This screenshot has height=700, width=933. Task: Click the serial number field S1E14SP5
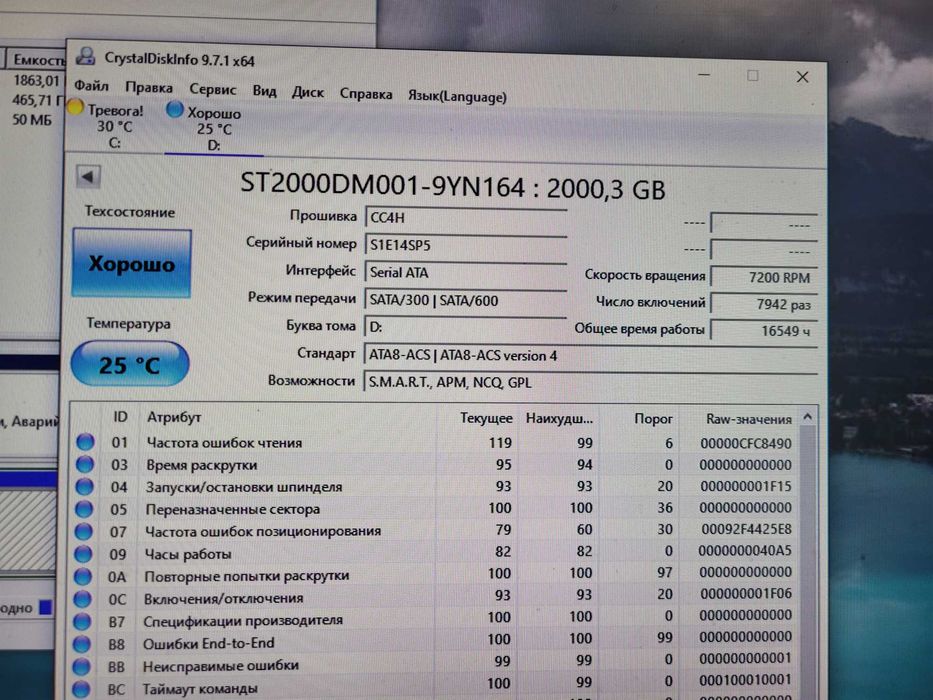pos(465,245)
